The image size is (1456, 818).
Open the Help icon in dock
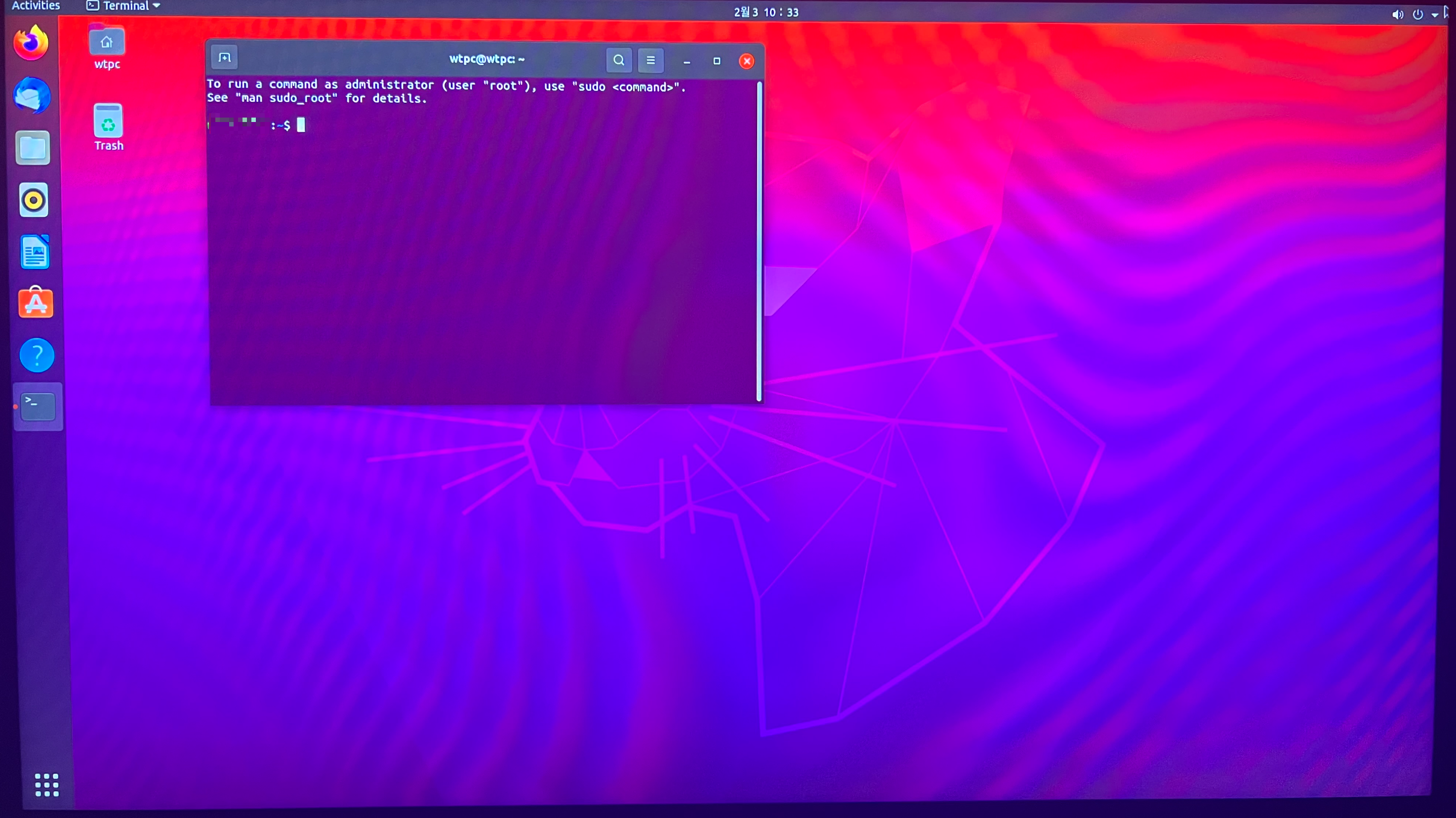coord(37,355)
